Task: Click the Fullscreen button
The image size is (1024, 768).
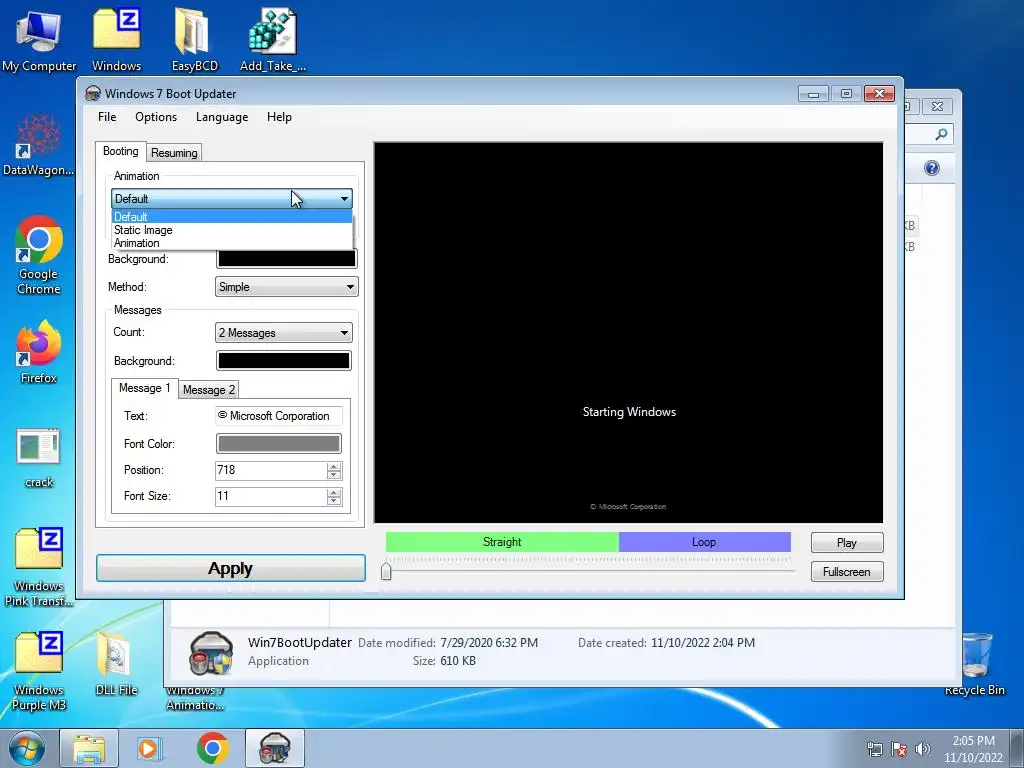Action: (847, 572)
